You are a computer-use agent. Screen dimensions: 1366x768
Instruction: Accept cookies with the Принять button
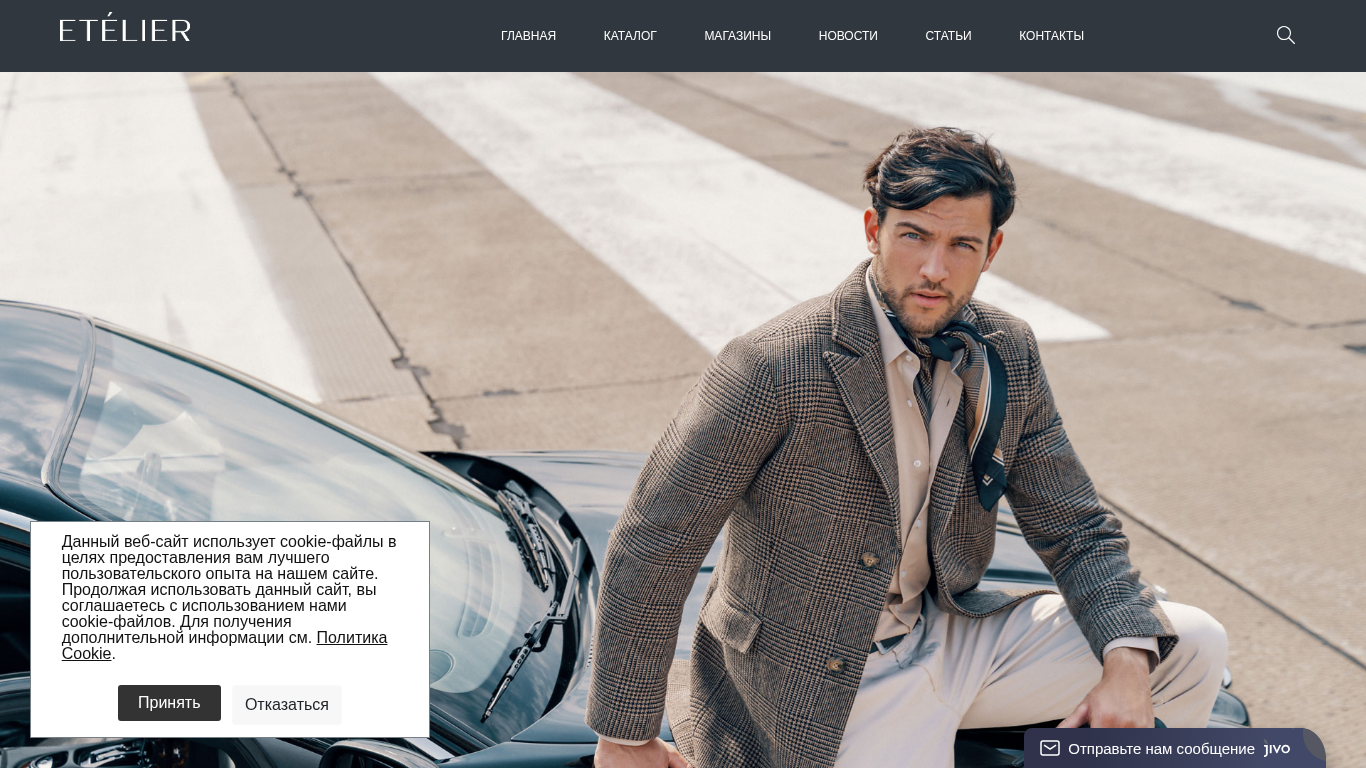click(x=169, y=703)
